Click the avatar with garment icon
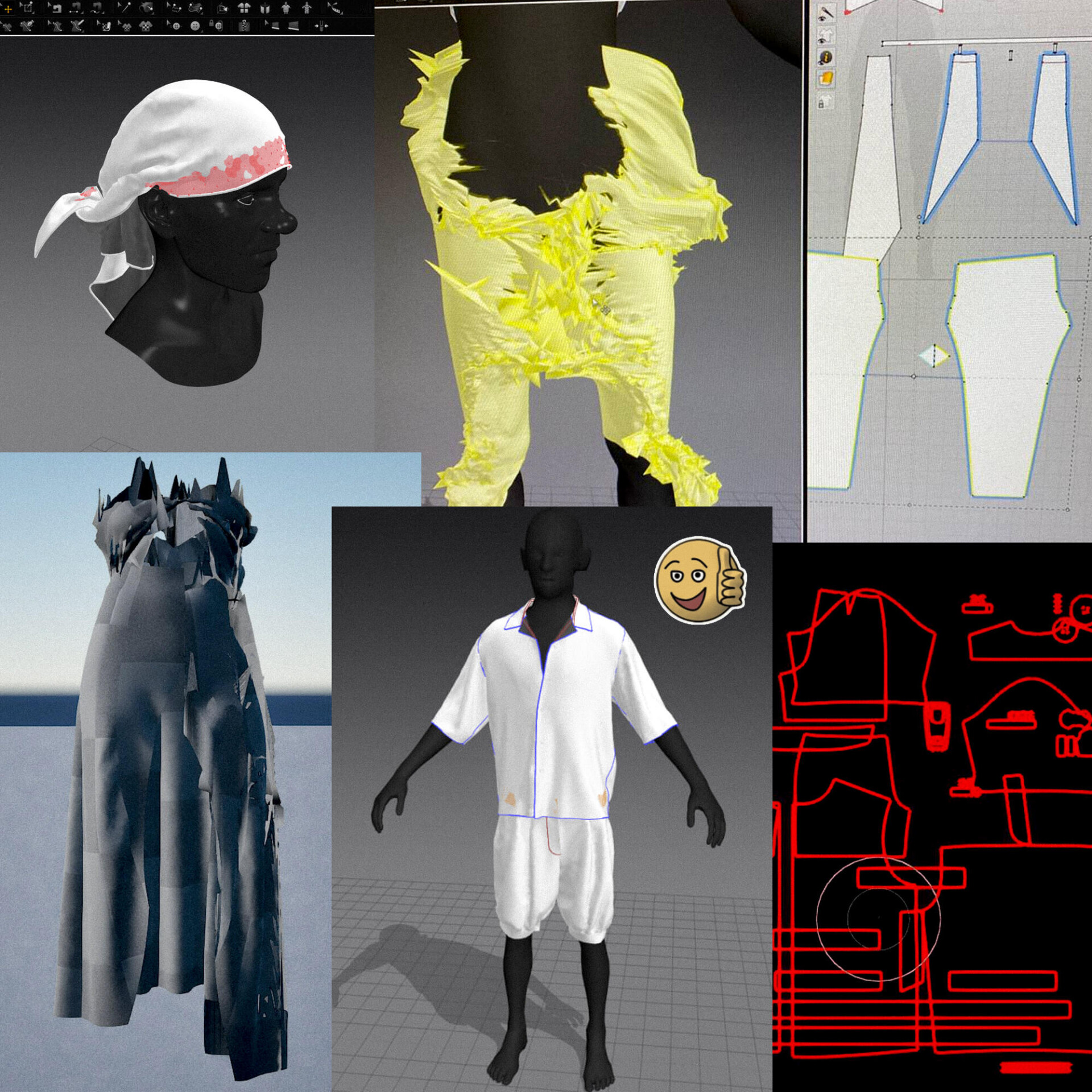Image resolution: width=1092 pixels, height=1092 pixels. [286, 8]
